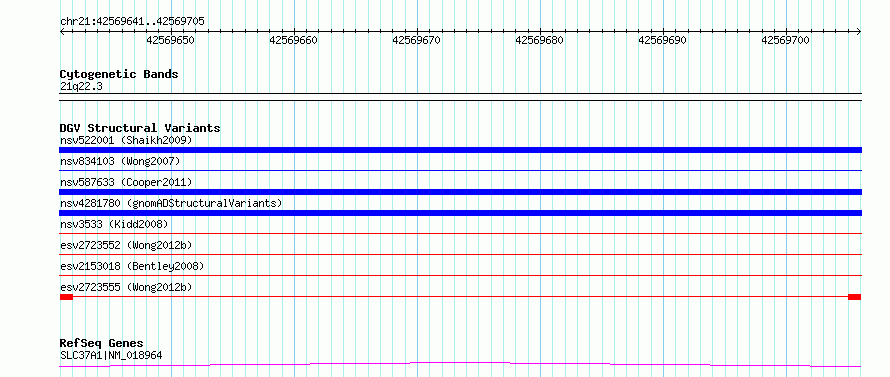Click the blue bar for nsv522001
Viewport: 890px width, 377px height.
[460, 150]
